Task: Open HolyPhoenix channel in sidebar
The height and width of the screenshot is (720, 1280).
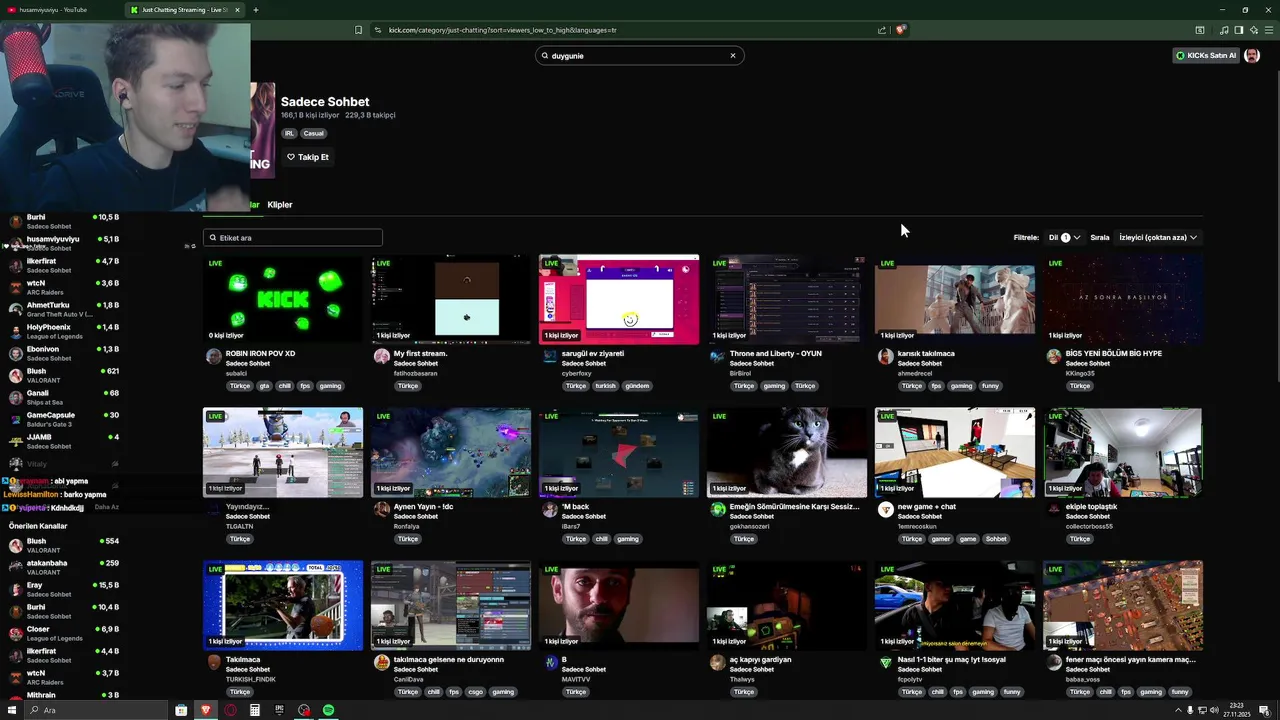Action: coord(64,331)
